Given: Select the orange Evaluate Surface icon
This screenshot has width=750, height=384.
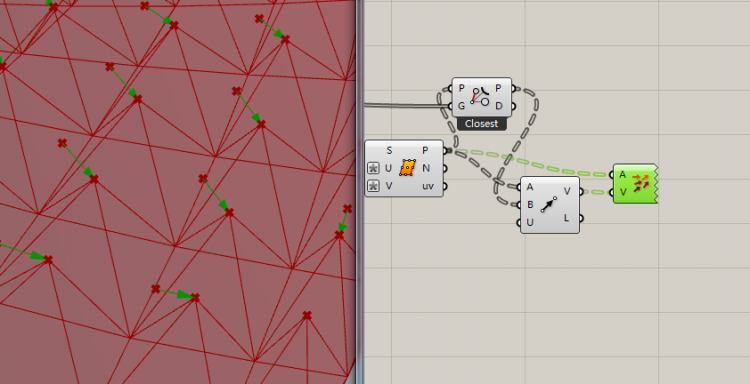Looking at the screenshot, I should click(x=408, y=168).
